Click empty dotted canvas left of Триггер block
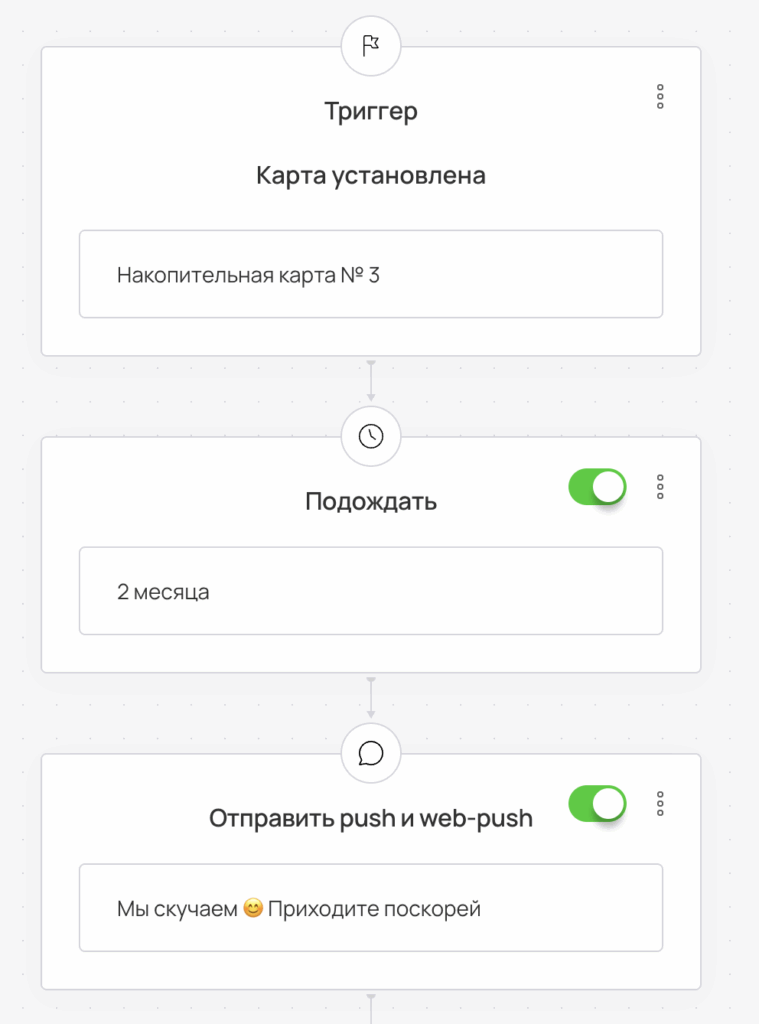This screenshot has height=1024, width=759. (x=19, y=200)
